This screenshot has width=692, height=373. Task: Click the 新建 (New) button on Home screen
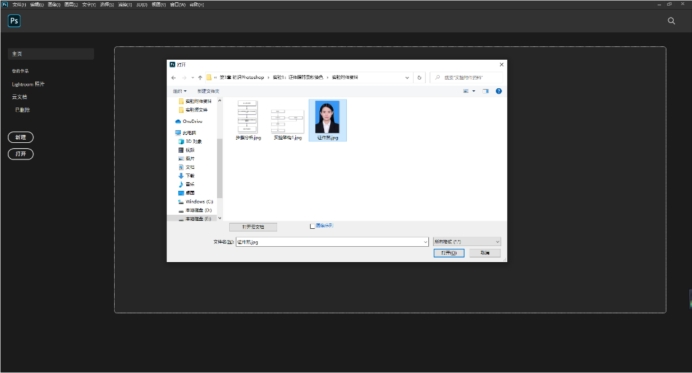[21, 137]
